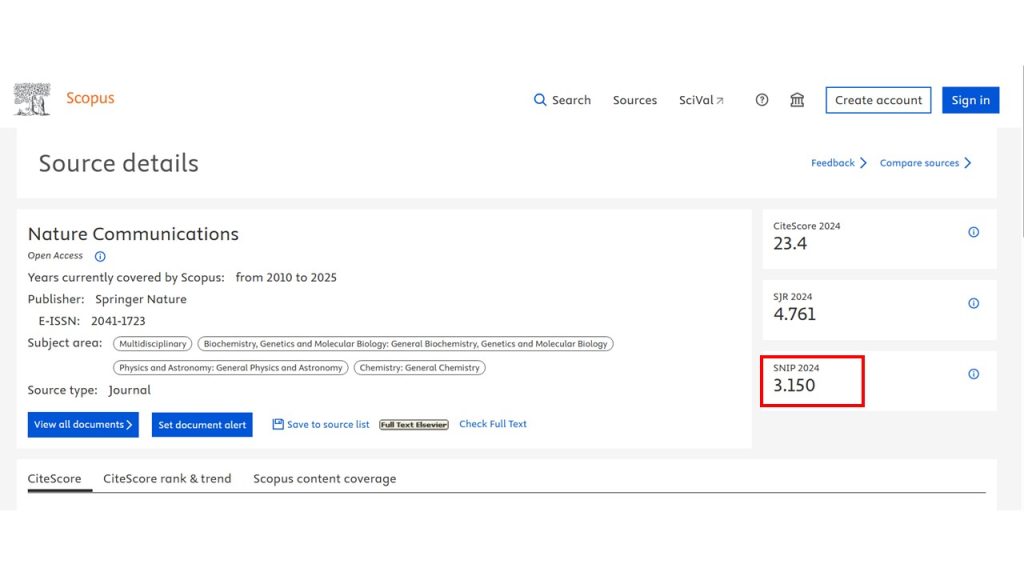The image size is (1024, 576).
Task: Click the Elsevier tree logo
Action: [x=32, y=99]
